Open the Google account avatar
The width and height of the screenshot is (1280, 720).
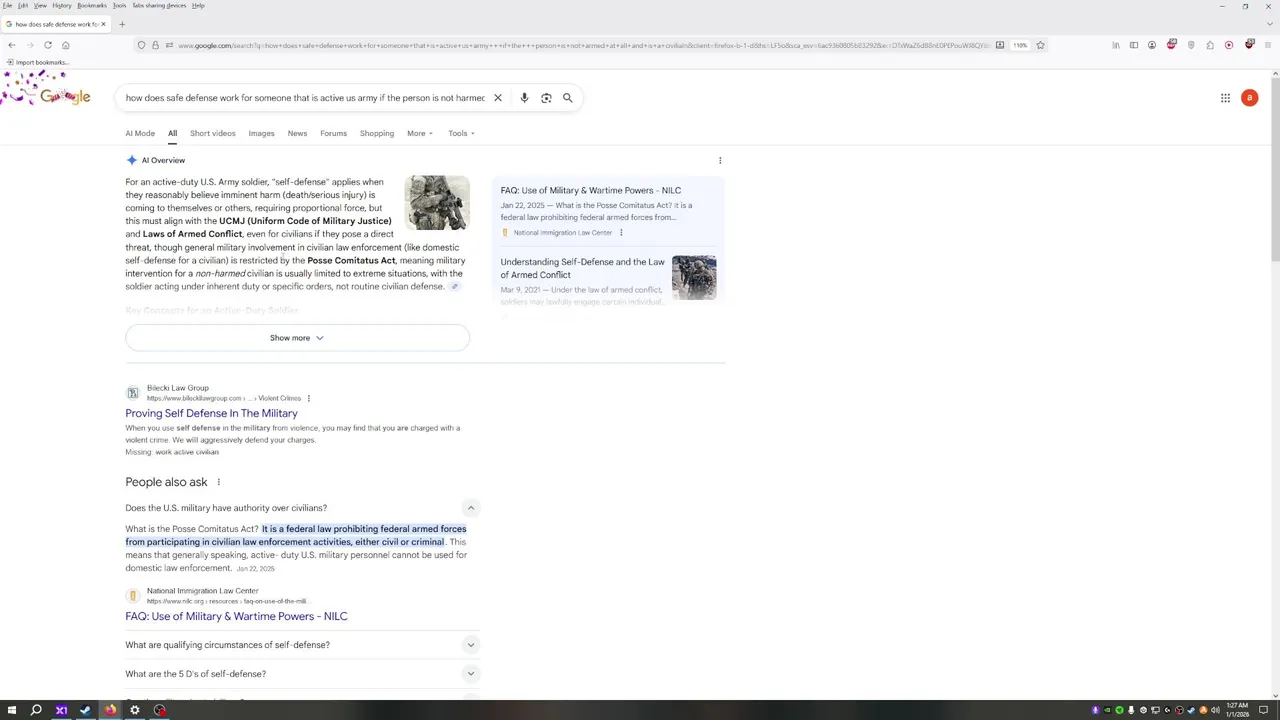pos(1249,98)
